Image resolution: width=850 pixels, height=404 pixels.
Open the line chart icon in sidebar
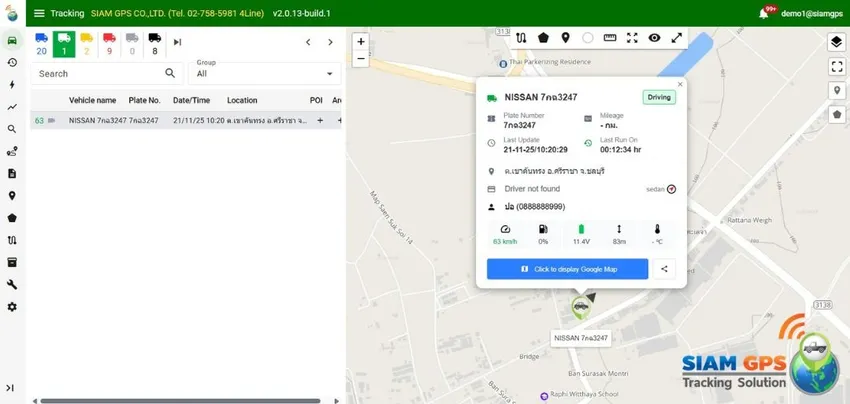tap(12, 107)
